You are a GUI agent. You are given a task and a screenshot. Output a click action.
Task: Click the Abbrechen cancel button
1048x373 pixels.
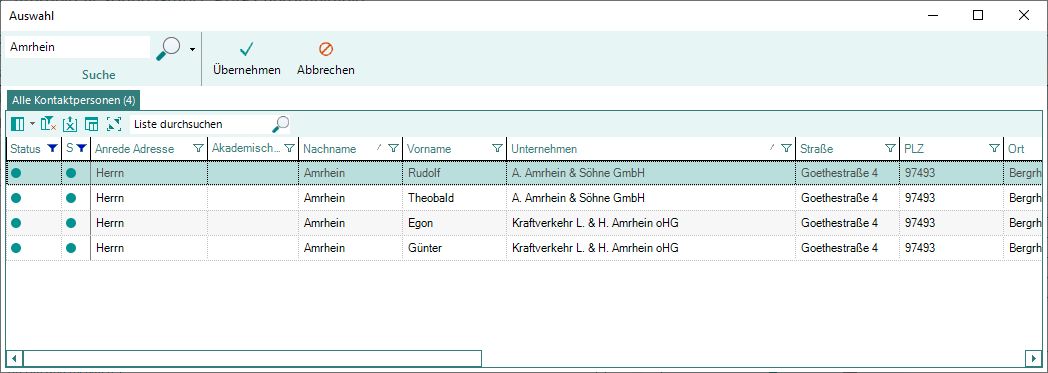[325, 58]
